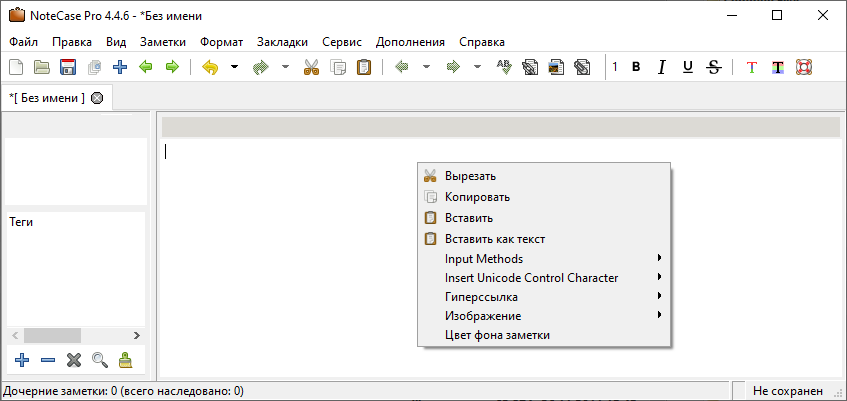Open the Формат menu
Viewport: 847px width, 401px height.
coord(221,42)
